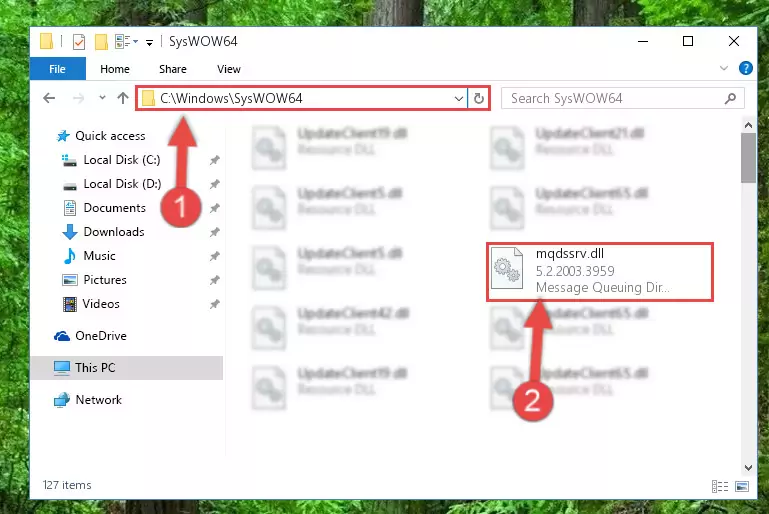Switch to details view layout

tap(719, 486)
